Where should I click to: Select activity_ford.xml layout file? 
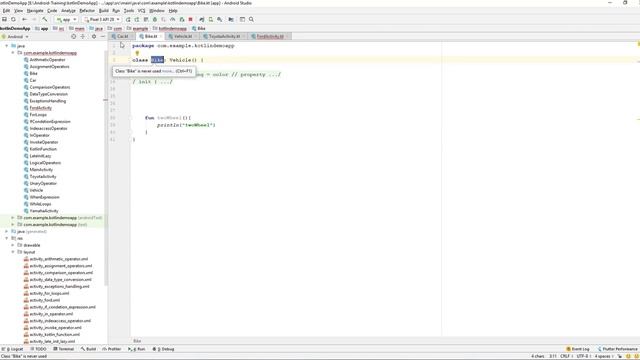point(44,300)
